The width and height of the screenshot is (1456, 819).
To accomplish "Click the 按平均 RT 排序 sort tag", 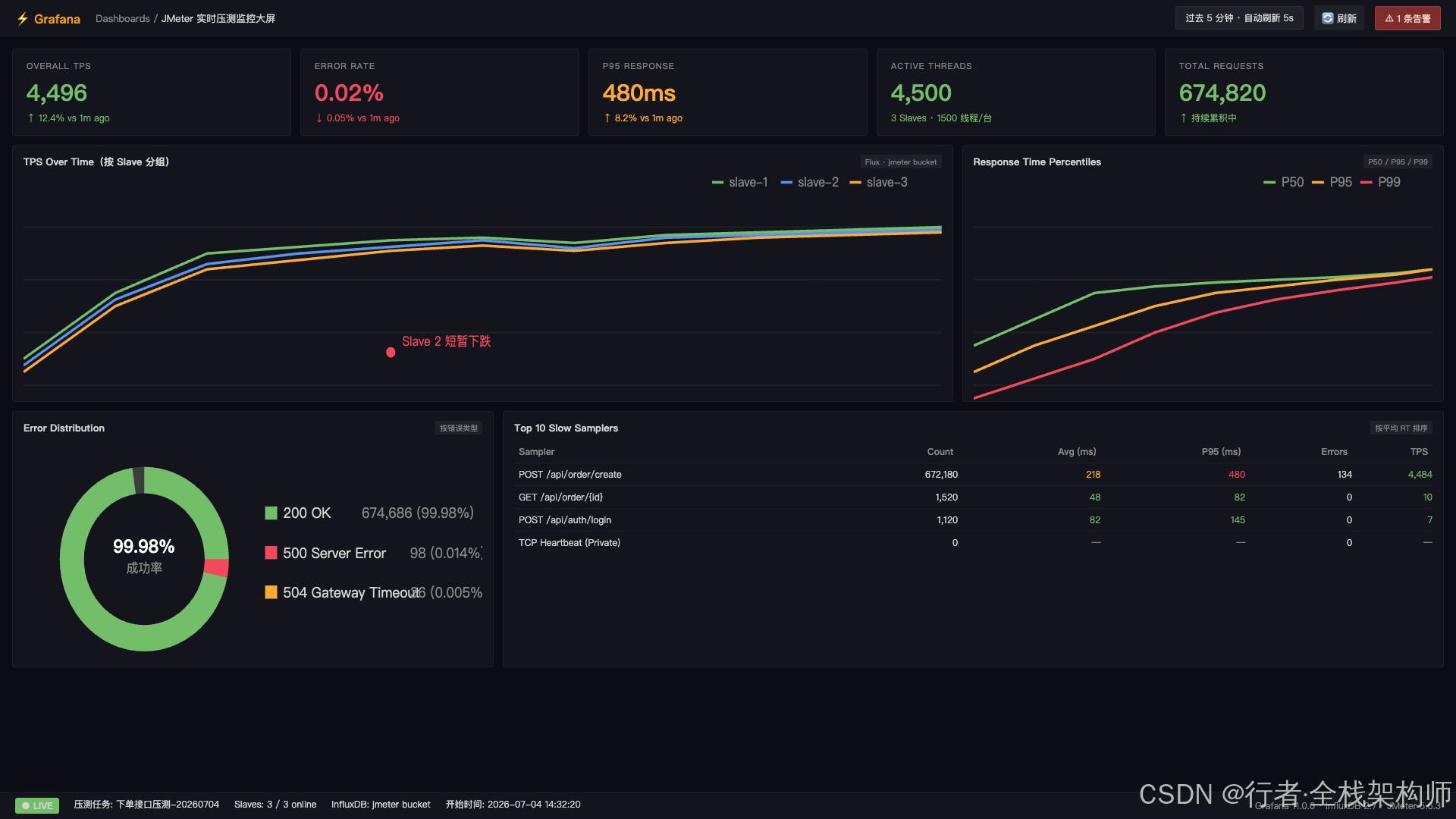I will (1401, 428).
